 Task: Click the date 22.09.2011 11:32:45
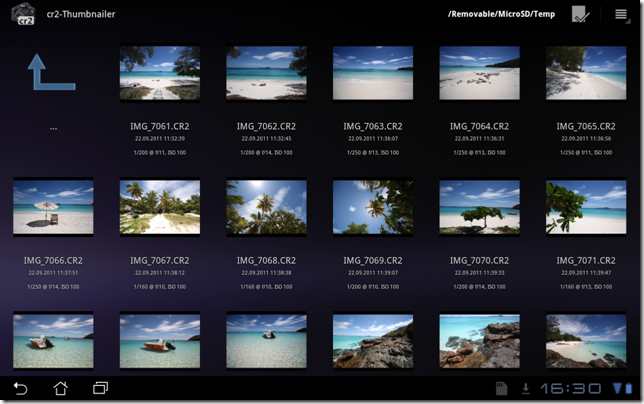(x=266, y=139)
